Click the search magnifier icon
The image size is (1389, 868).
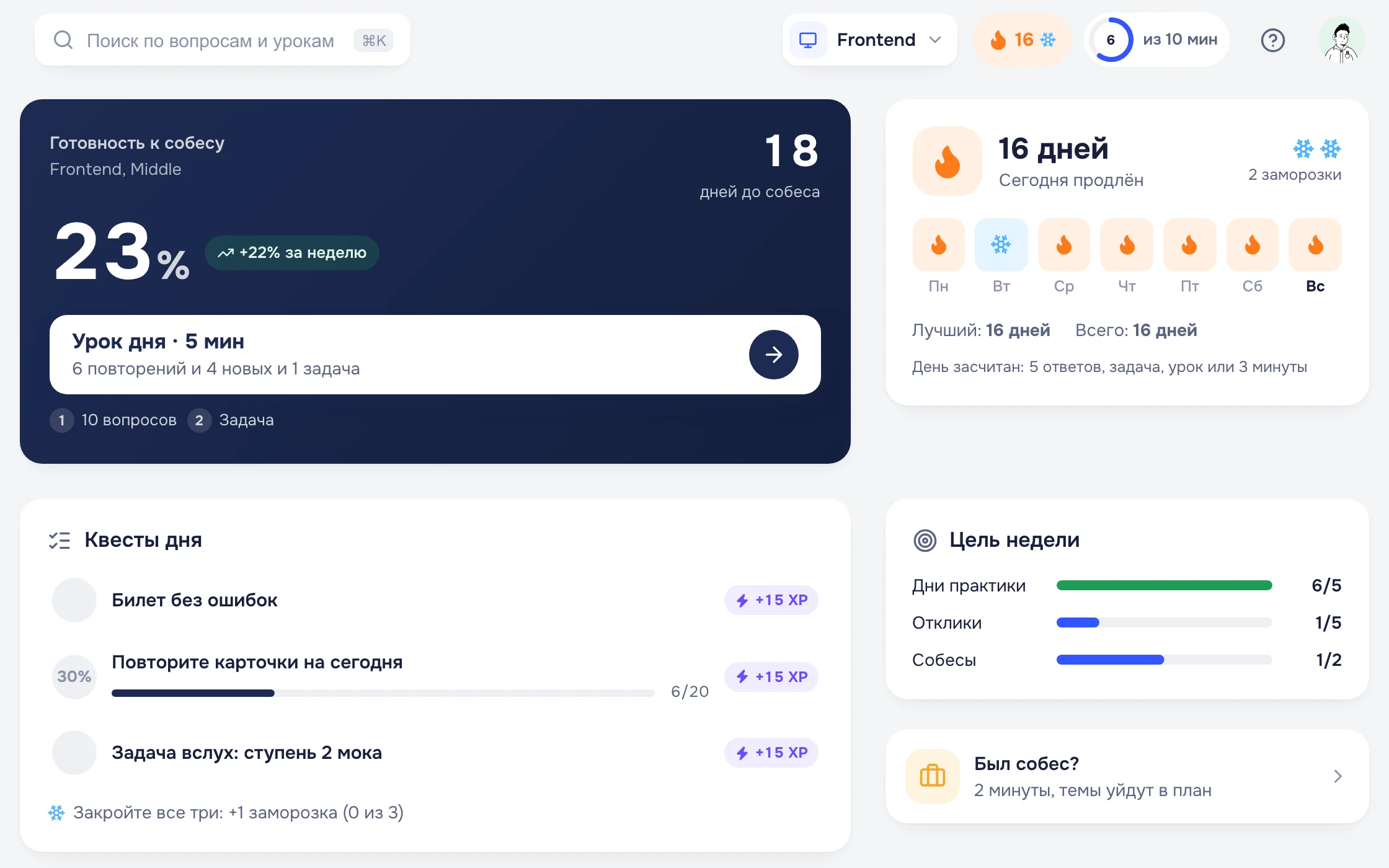[x=63, y=40]
